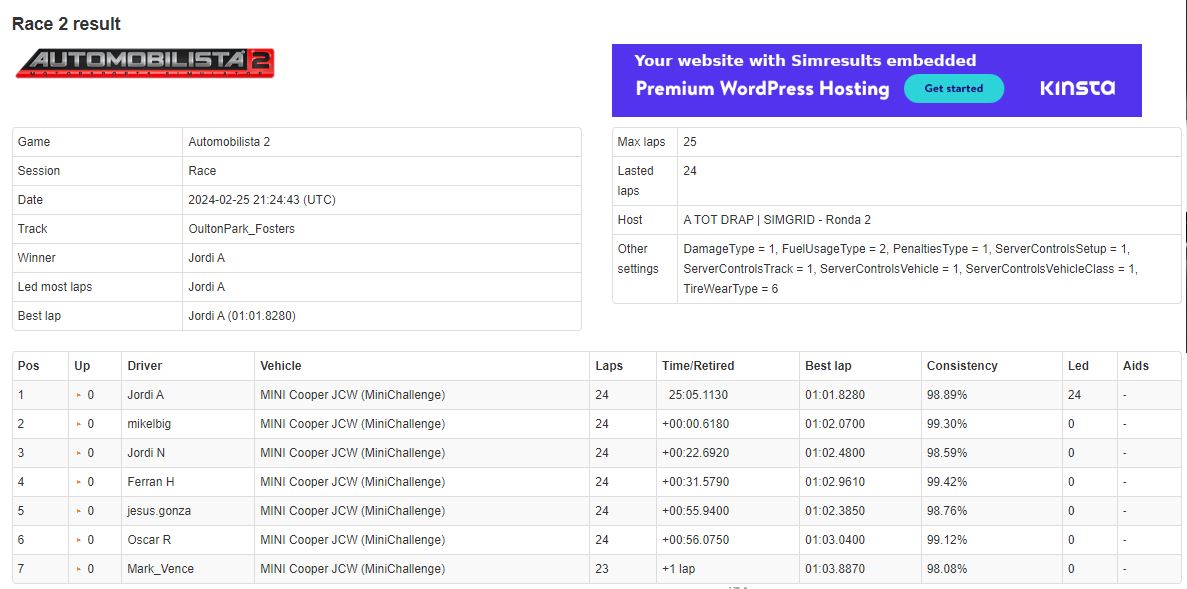Click best lap 01:02.4800 of Jordi N

835,453
